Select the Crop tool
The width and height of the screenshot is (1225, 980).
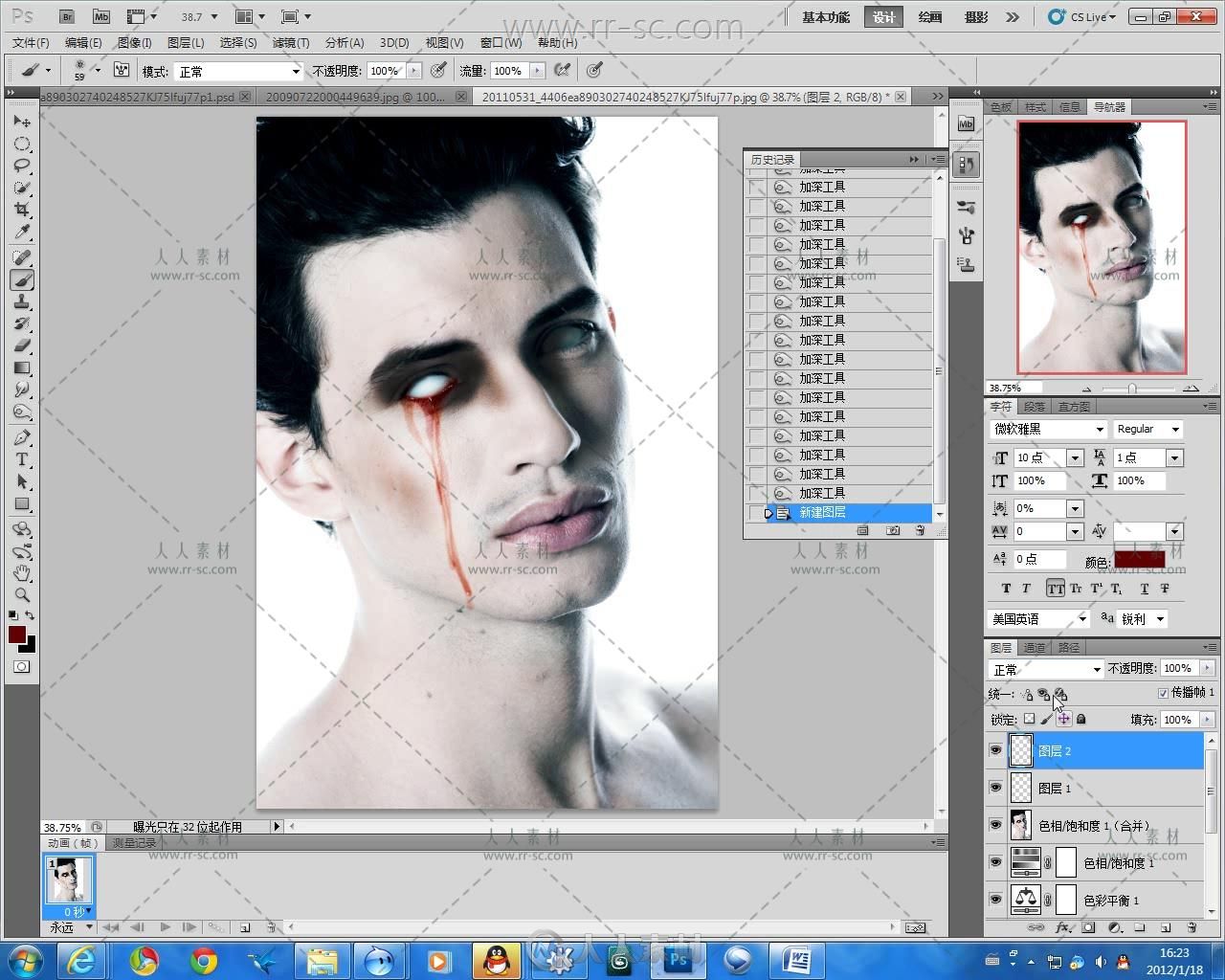tap(22, 211)
